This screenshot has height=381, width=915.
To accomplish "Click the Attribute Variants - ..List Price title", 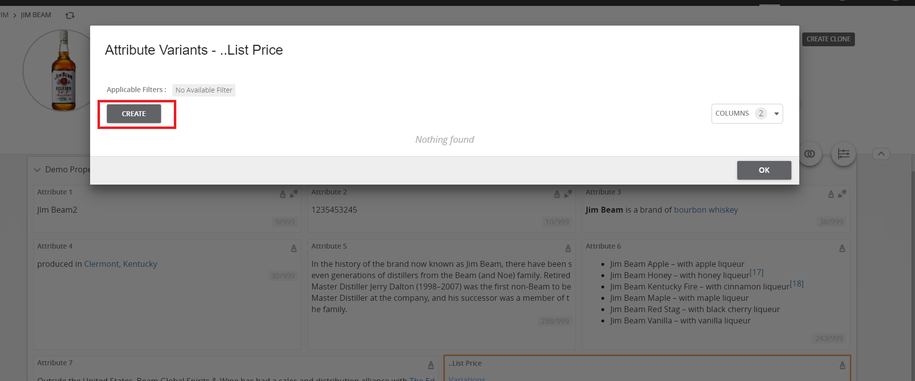I will pyautogui.click(x=194, y=50).
